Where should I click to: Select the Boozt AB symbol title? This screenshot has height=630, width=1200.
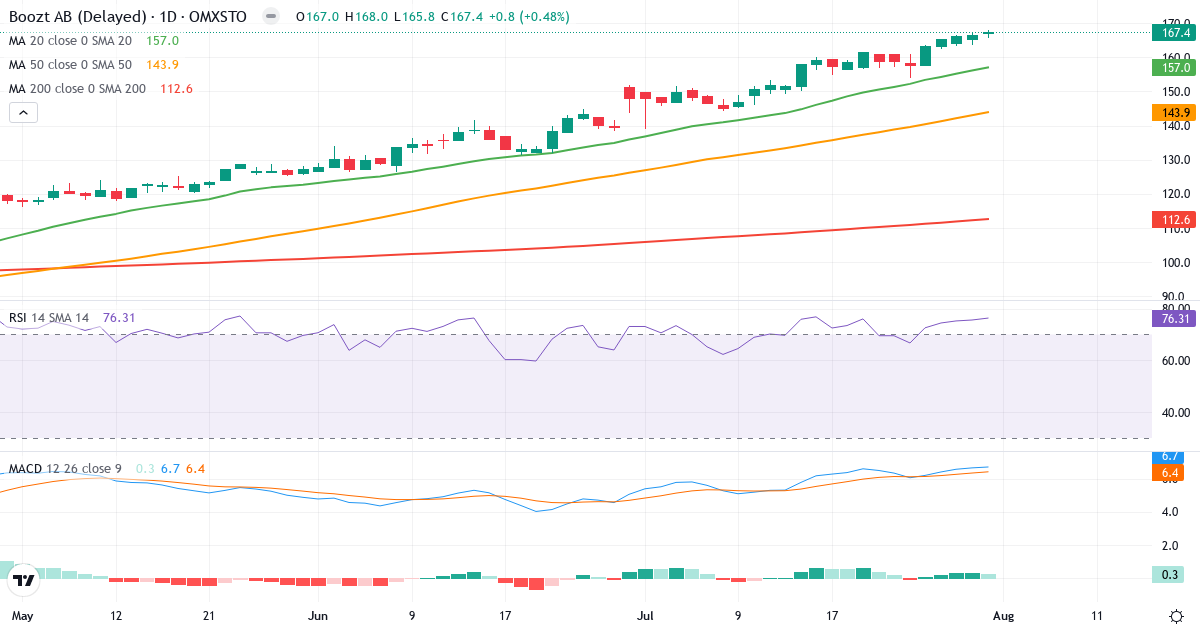[x=127, y=17]
